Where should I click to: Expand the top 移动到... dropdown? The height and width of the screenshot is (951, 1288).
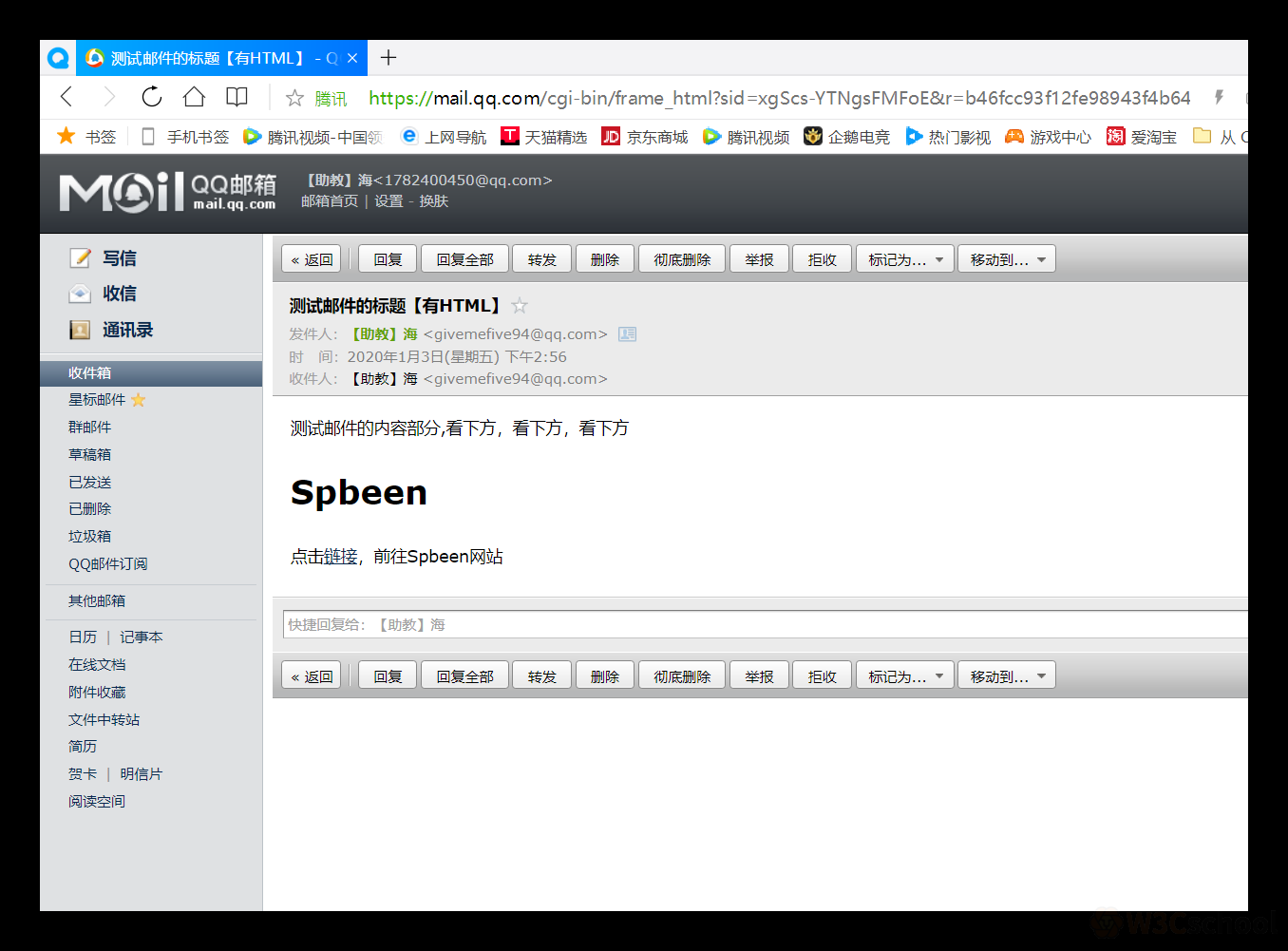(1007, 259)
